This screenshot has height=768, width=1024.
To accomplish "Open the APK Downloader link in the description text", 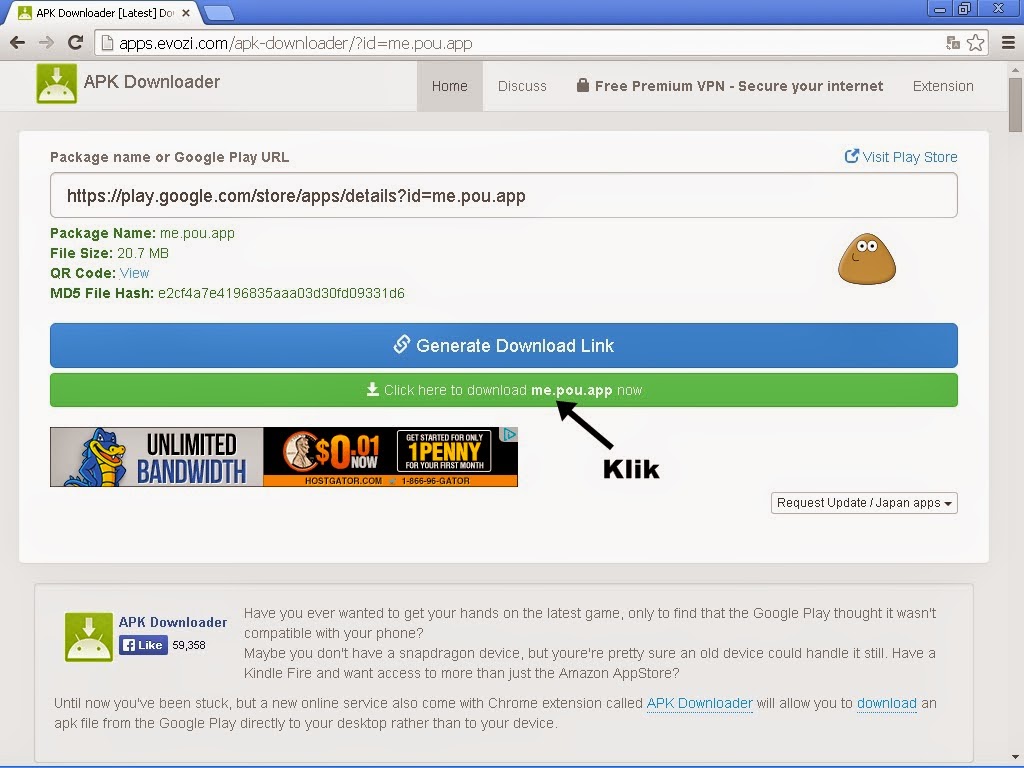I will tap(699, 703).
